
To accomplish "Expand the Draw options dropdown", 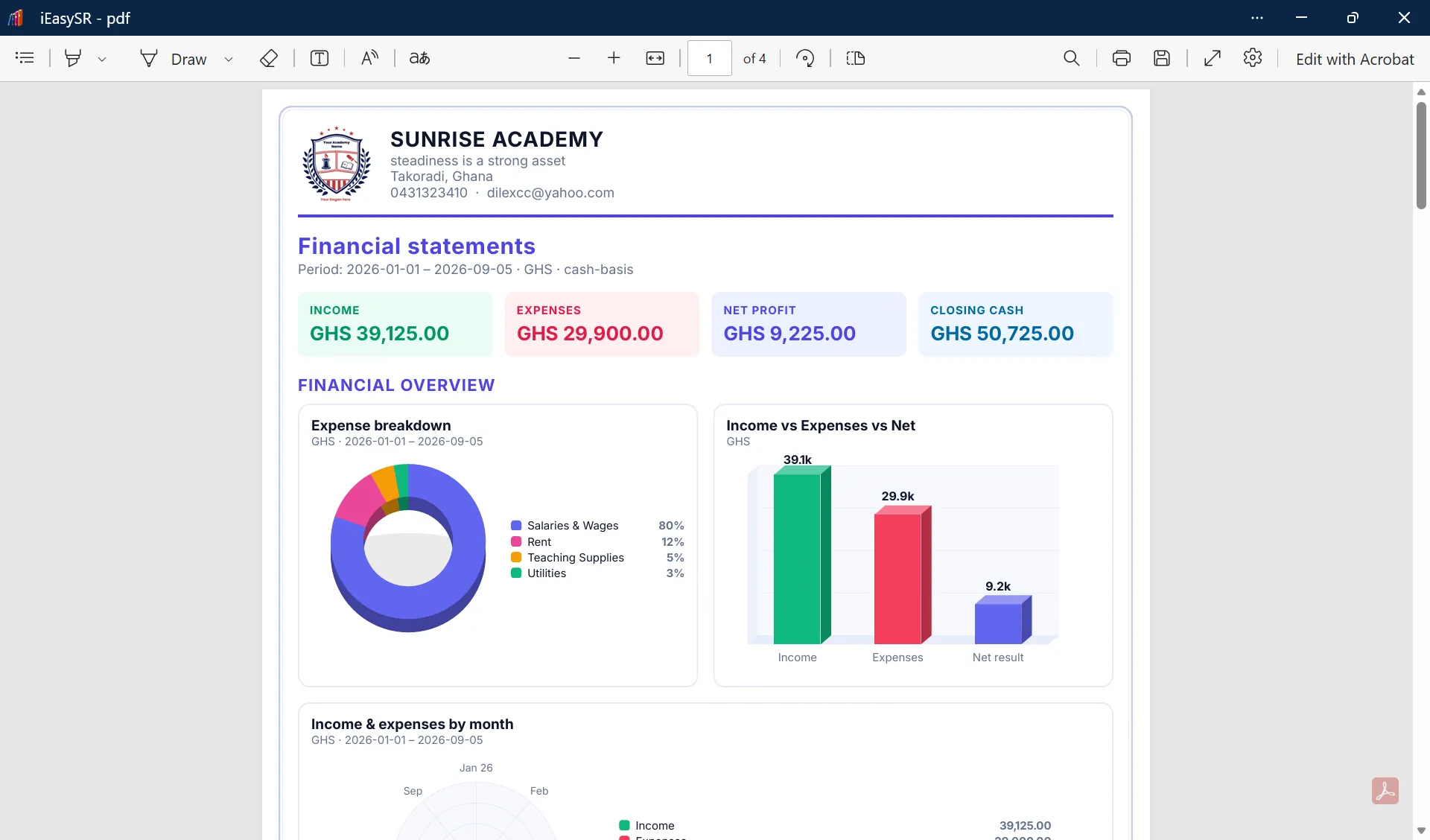I will (x=229, y=59).
